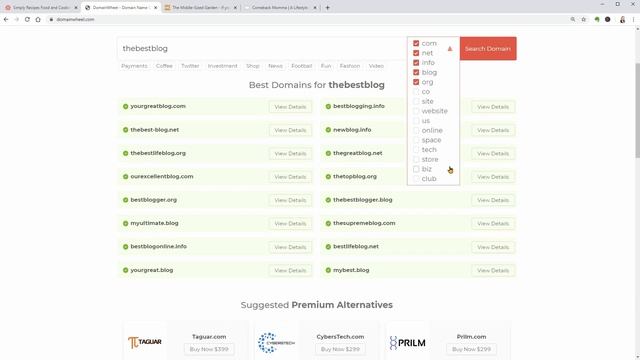This screenshot has width=640, height=360.
Task: Enable the biz extension checkbox
Action: point(416,169)
